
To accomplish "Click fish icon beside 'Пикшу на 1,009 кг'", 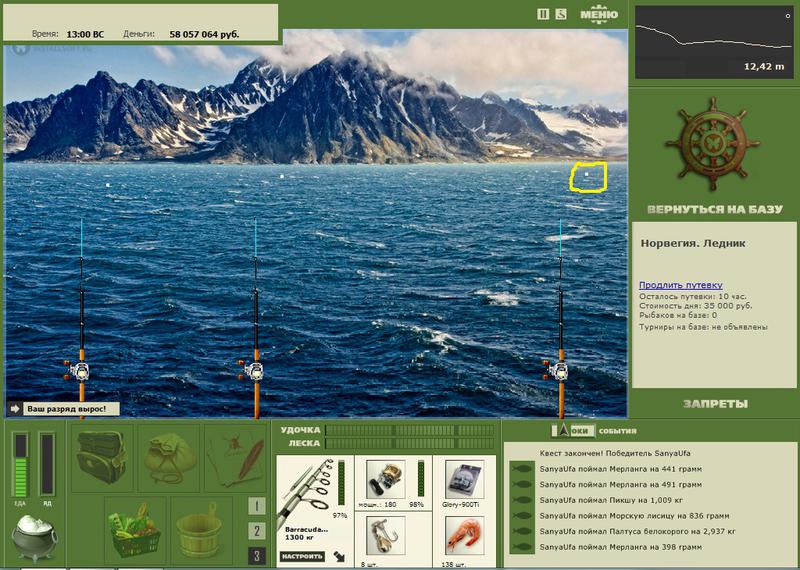I will [522, 500].
